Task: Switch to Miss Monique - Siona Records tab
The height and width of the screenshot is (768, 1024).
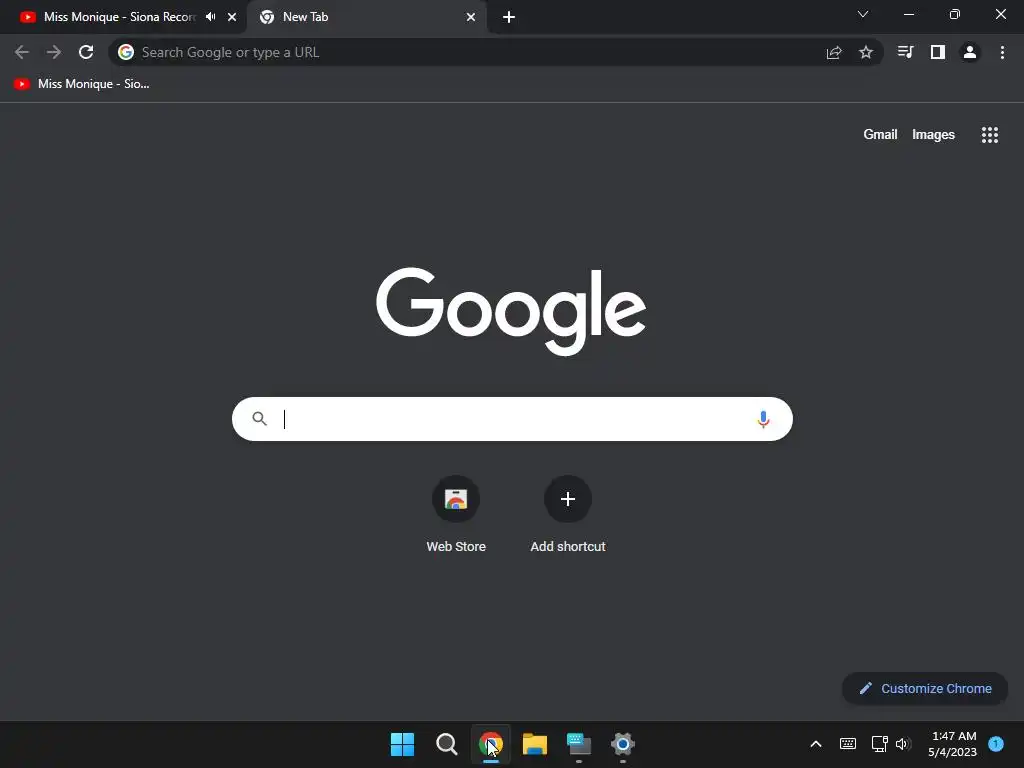Action: 120,17
